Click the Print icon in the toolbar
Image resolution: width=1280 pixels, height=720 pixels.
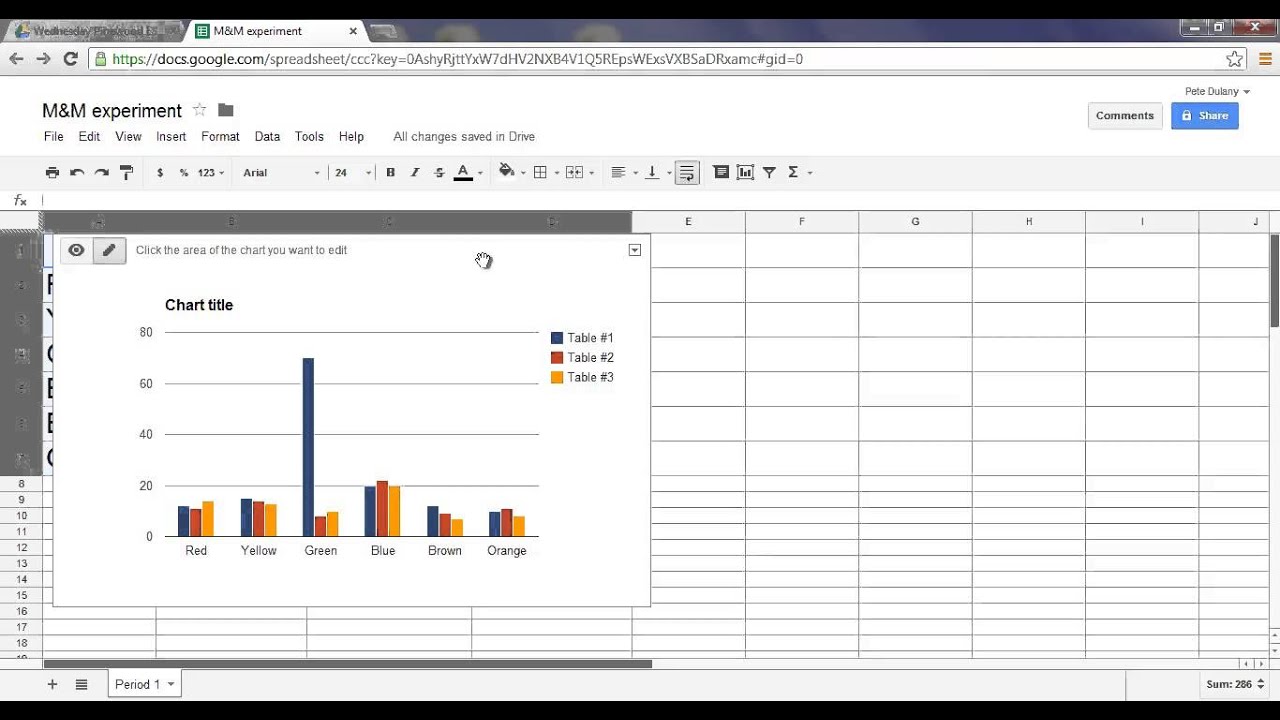52,172
